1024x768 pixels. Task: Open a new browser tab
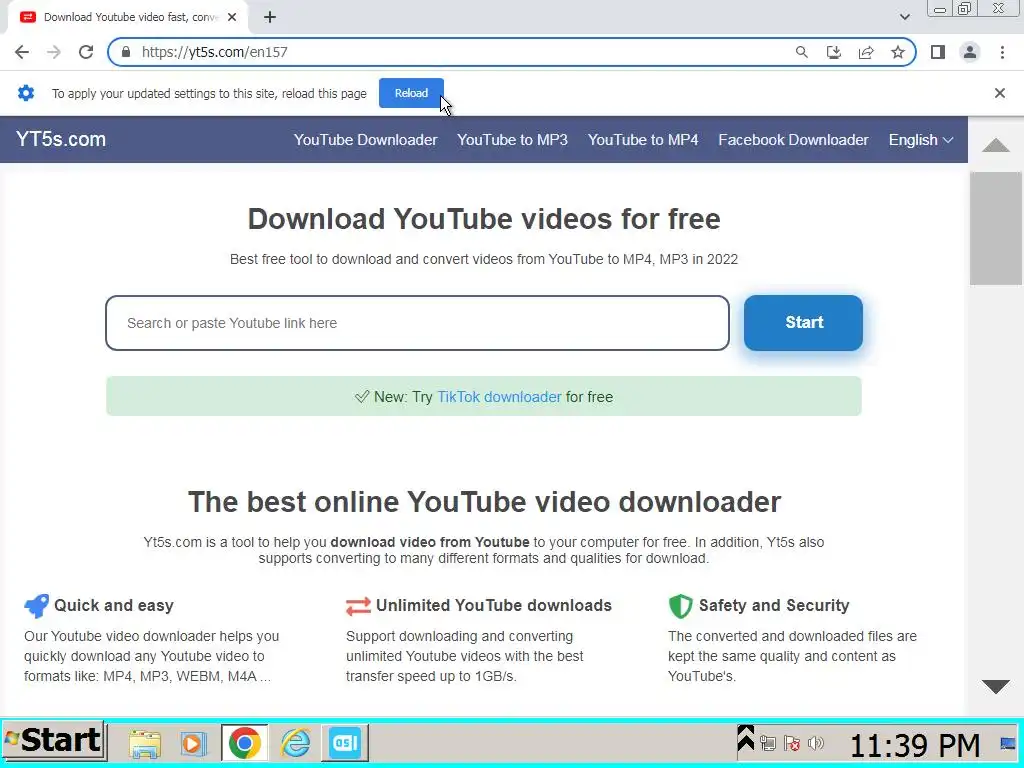tap(270, 18)
